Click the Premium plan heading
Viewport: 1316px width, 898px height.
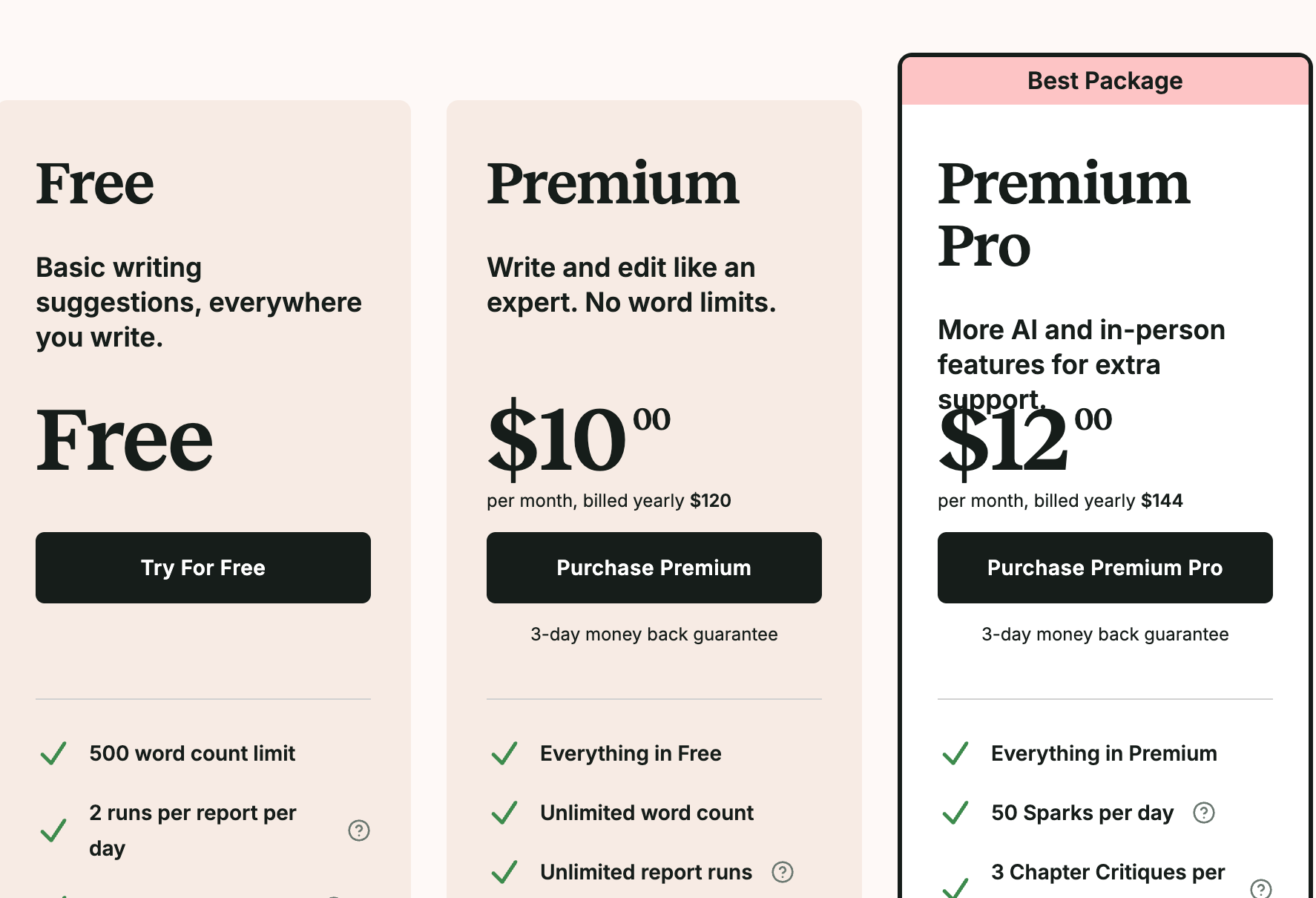click(x=613, y=183)
